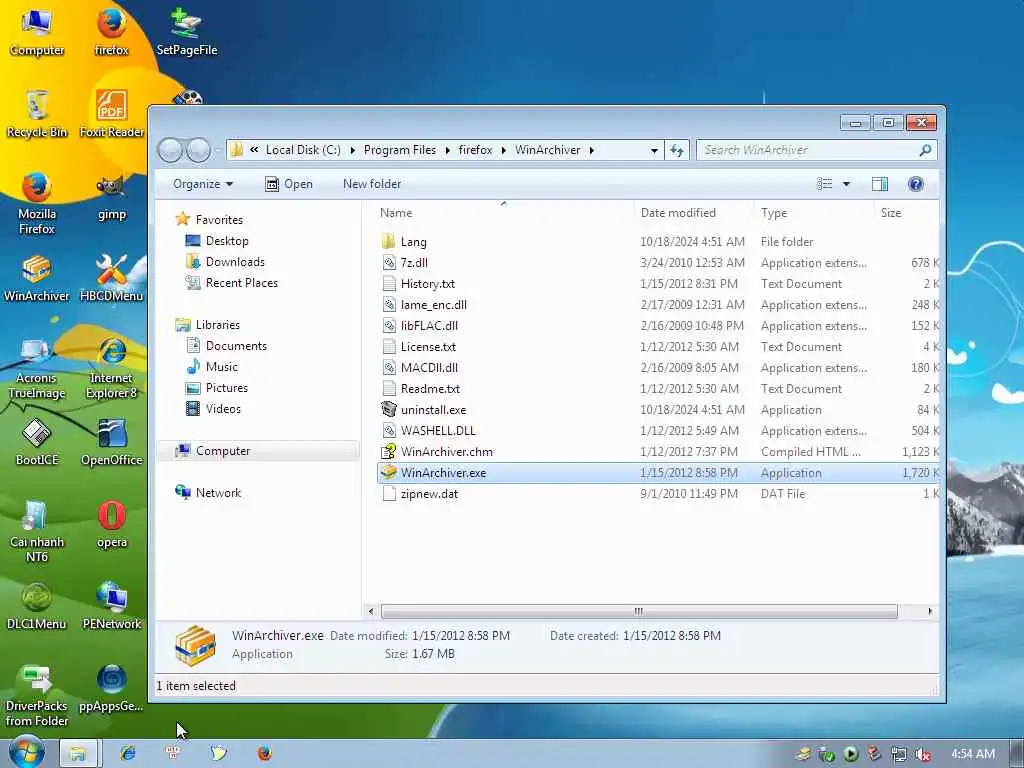Click Program Files in the address path
Screen dimensions: 1024x768
click(x=400, y=150)
